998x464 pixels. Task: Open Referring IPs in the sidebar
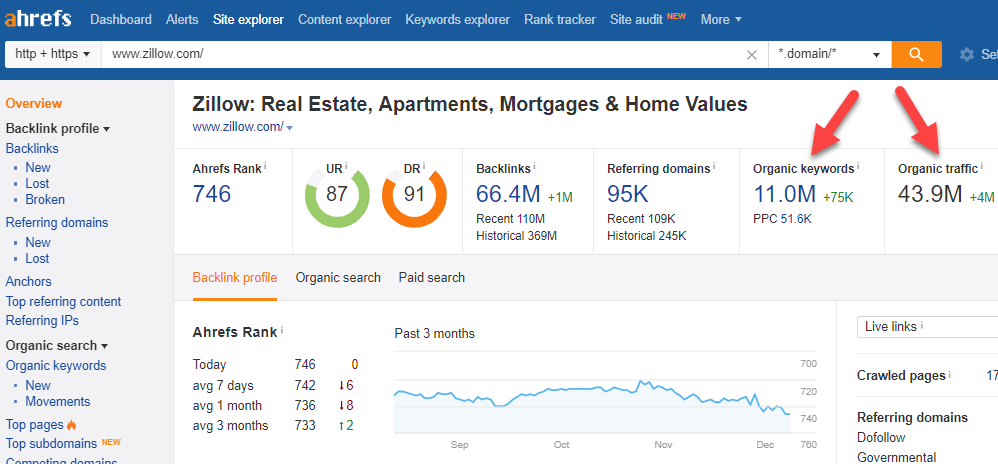(42, 320)
